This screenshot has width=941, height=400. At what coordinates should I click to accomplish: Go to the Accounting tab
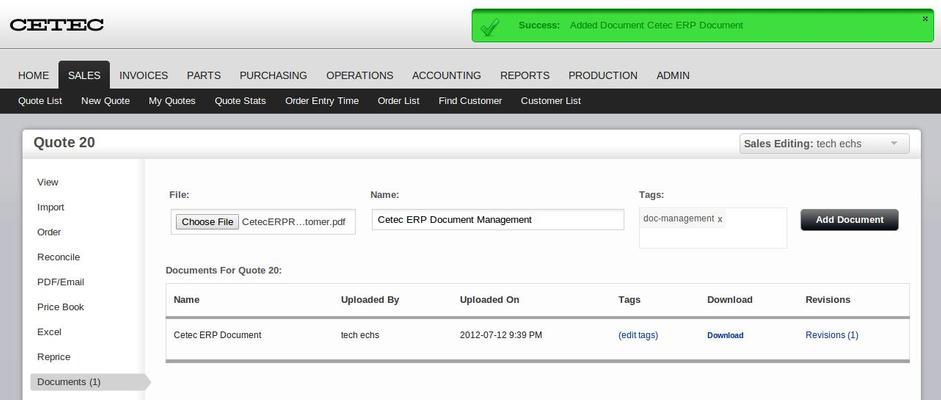click(x=446, y=75)
